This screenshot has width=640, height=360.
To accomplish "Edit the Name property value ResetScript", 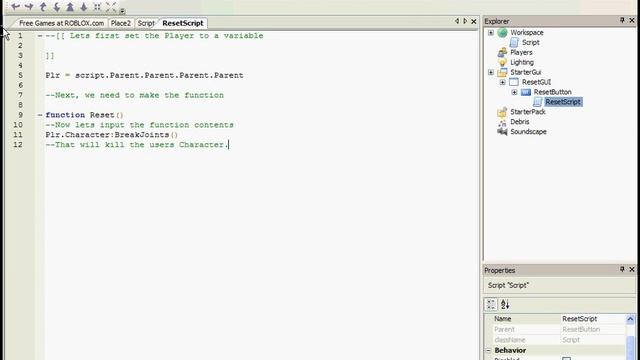I will pyautogui.click(x=593, y=319).
